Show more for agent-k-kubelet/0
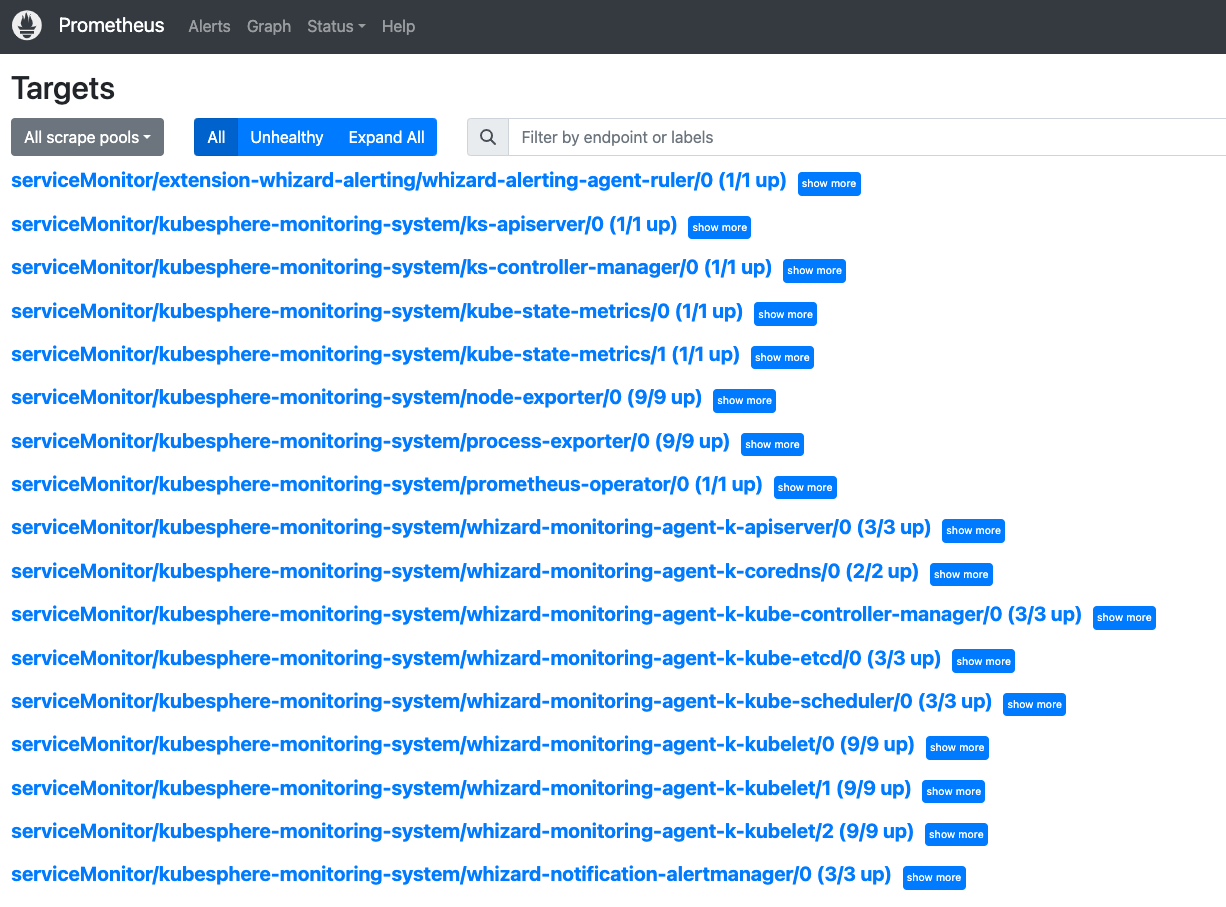This screenshot has height=907, width=1226. pos(957,748)
